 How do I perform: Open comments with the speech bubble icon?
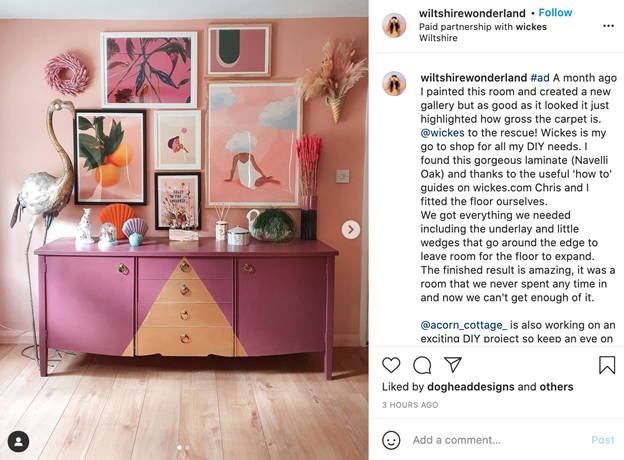coord(422,364)
